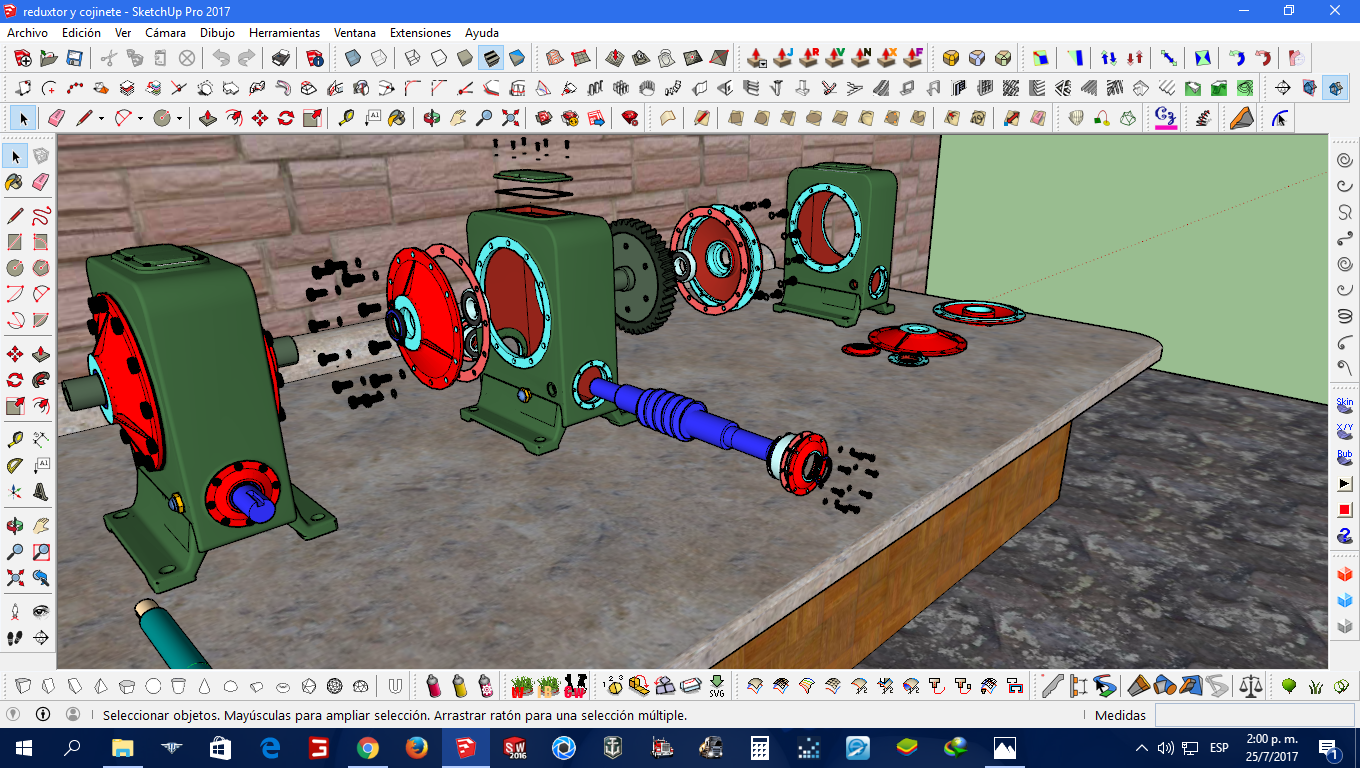Image resolution: width=1360 pixels, height=768 pixels.
Task: Click the Save floppy disk icon
Action: (76, 58)
